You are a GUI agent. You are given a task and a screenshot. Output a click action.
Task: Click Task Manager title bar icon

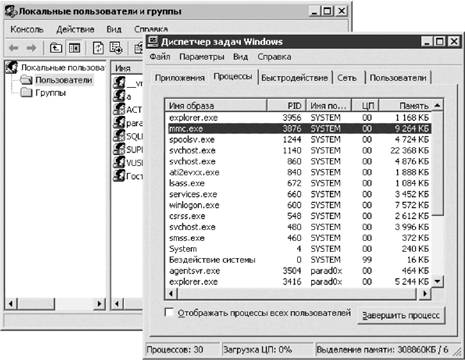tap(153, 41)
